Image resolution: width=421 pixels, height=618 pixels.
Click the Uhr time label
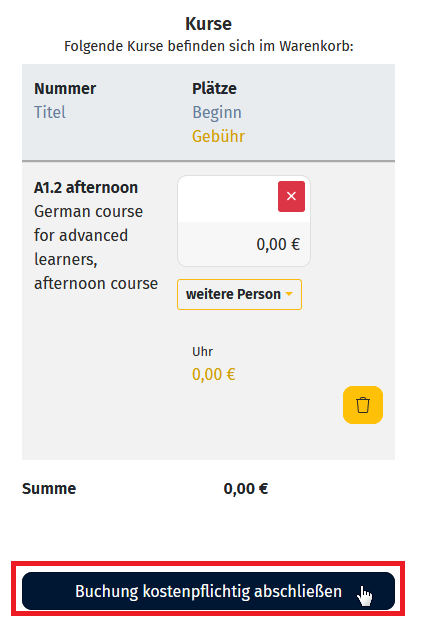(x=202, y=352)
